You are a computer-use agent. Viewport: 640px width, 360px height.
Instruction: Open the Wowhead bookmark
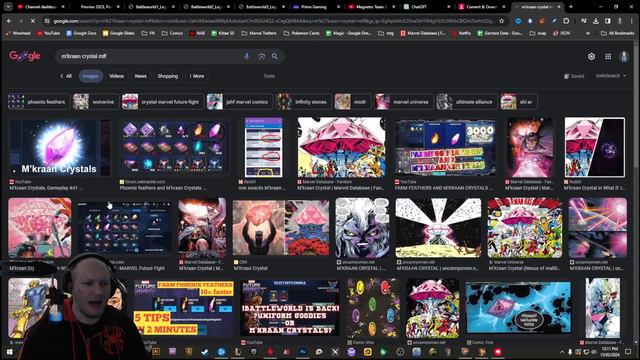[x=18, y=33]
